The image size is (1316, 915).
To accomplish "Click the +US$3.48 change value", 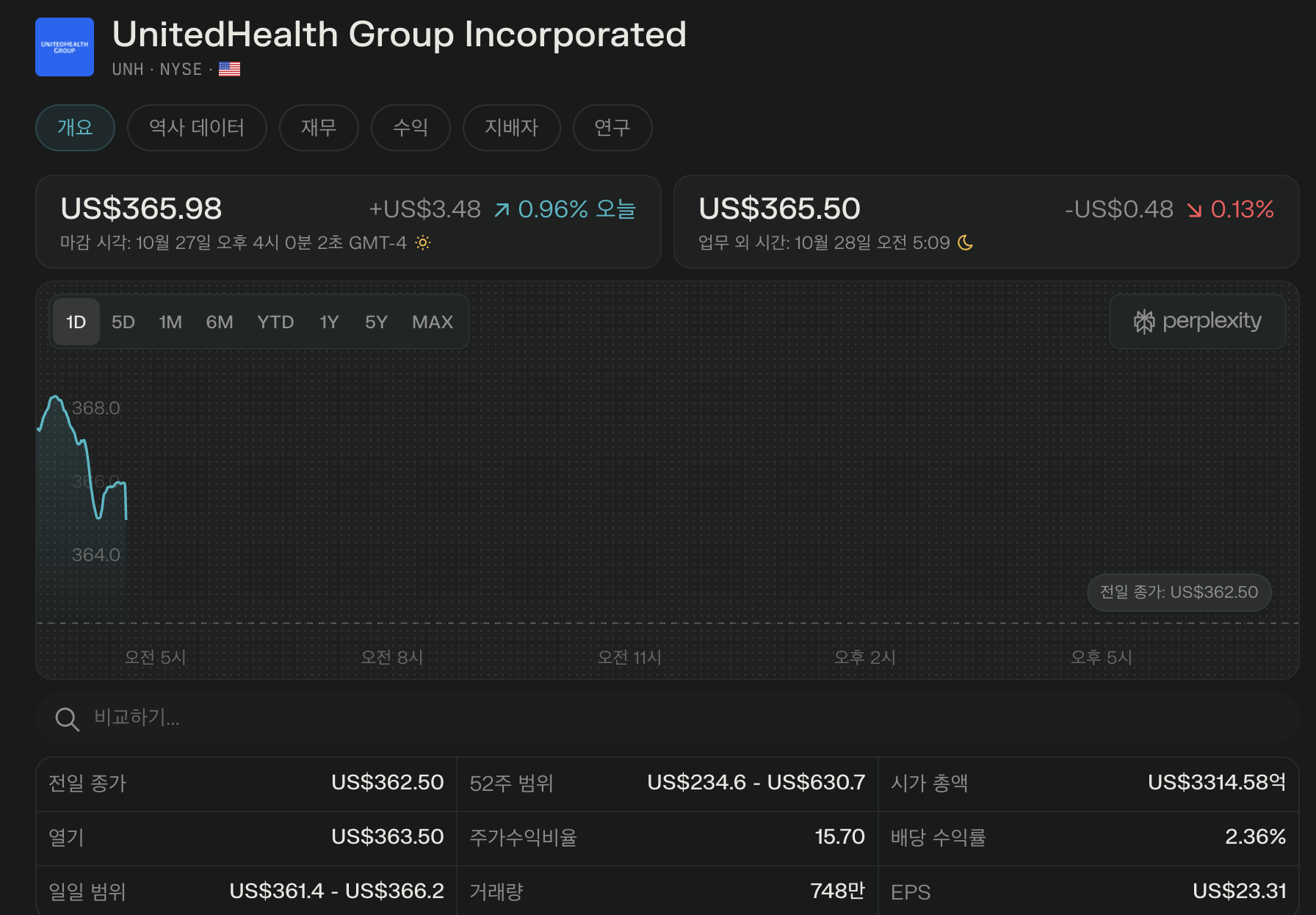I will coord(424,209).
